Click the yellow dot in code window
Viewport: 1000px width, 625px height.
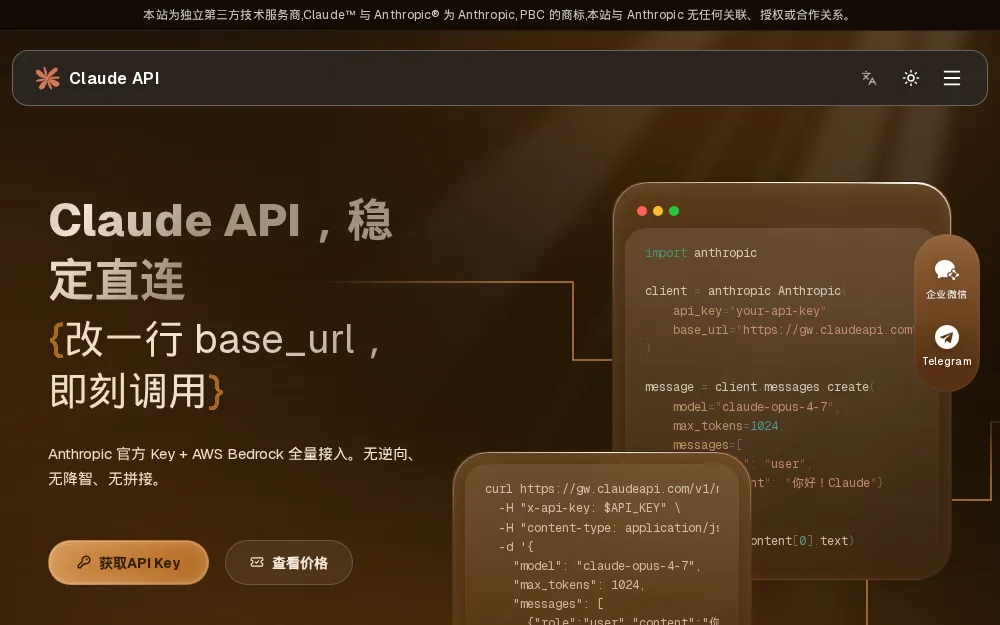click(x=658, y=211)
